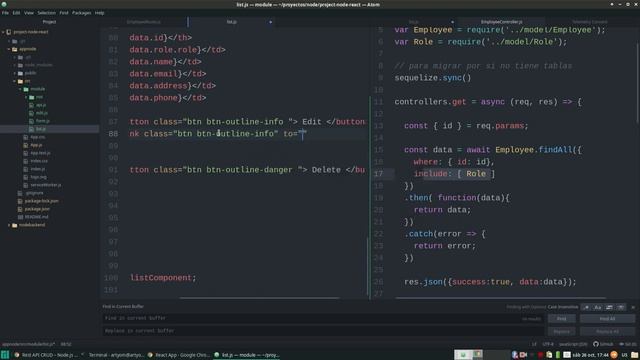Viewport: 640px width, 360px height.
Task: Close the find and replace panel
Action: pyautogui.click(x=633, y=307)
